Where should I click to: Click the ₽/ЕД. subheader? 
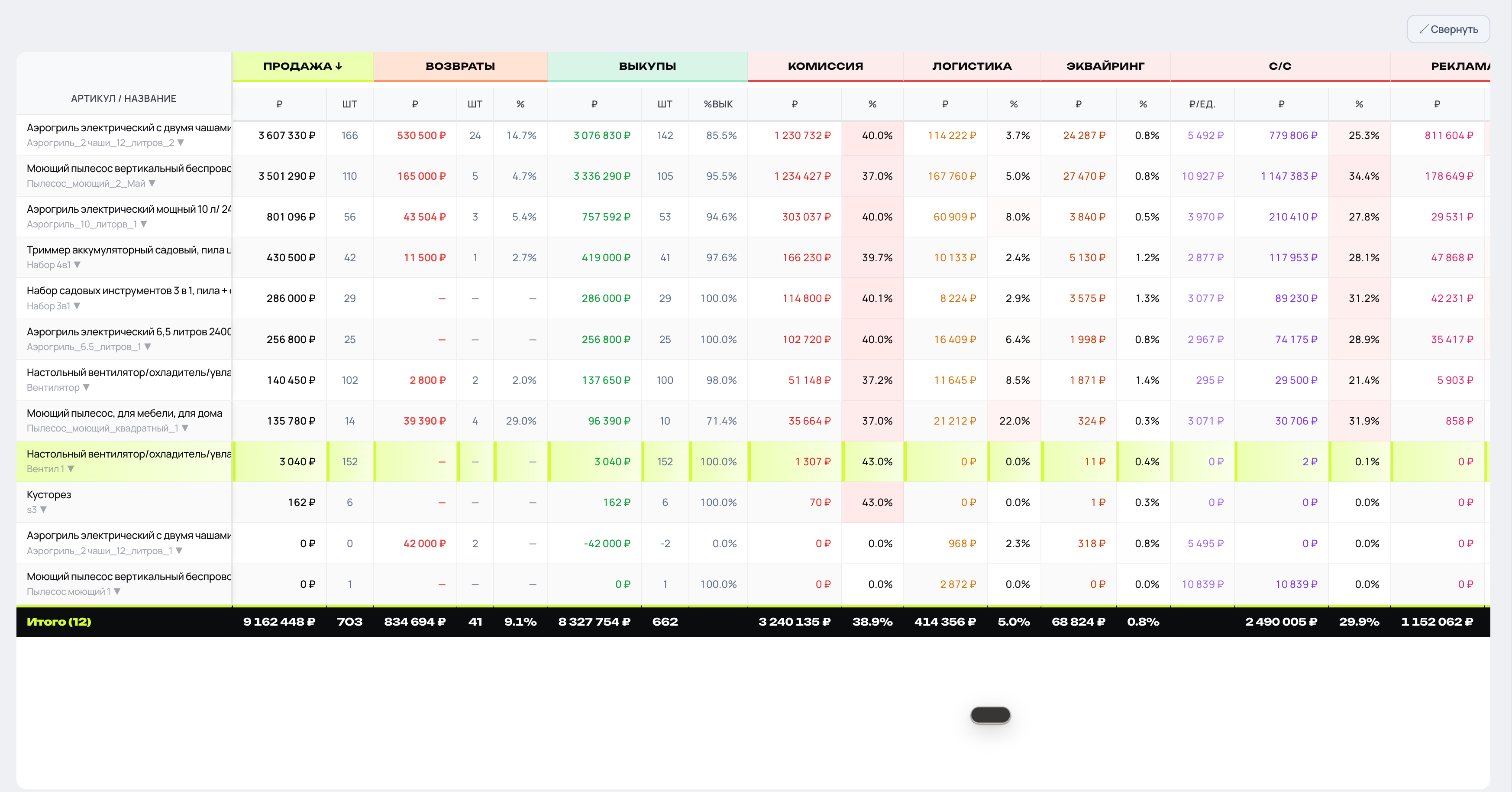(x=1202, y=104)
